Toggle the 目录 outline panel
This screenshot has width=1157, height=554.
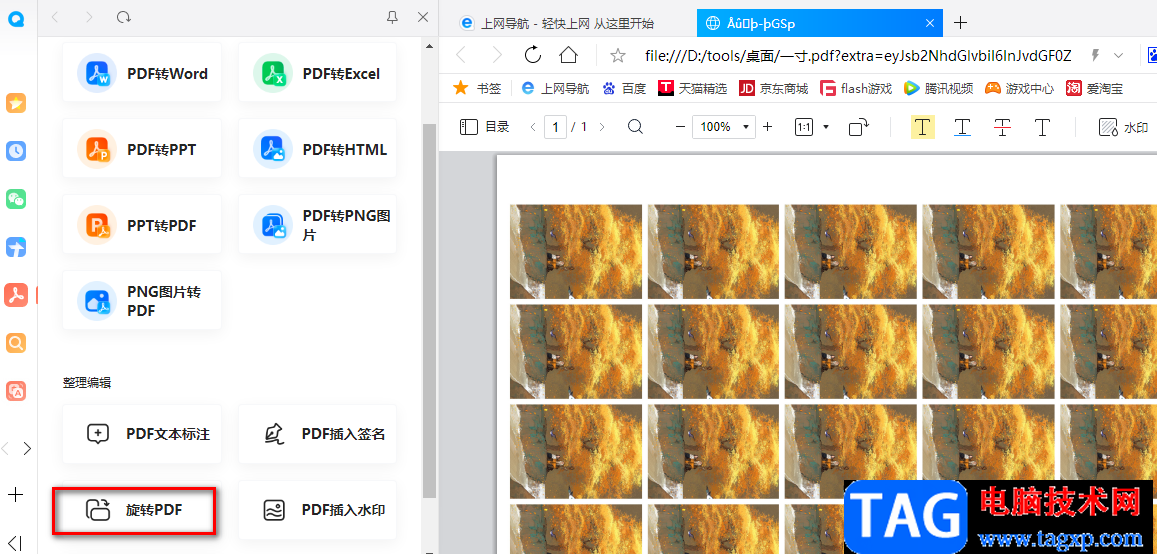[x=485, y=127]
